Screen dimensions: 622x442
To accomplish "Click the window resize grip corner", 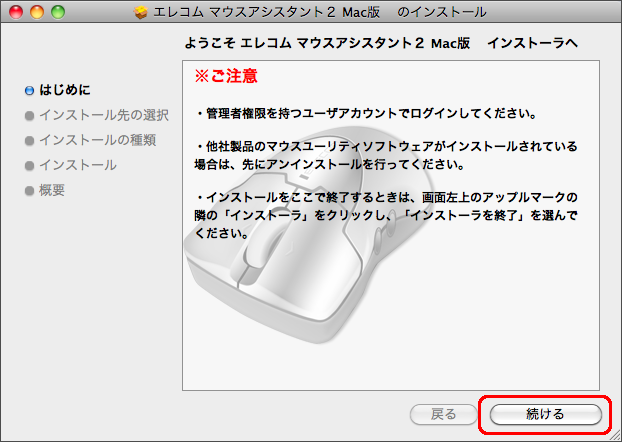I will (615, 436).
